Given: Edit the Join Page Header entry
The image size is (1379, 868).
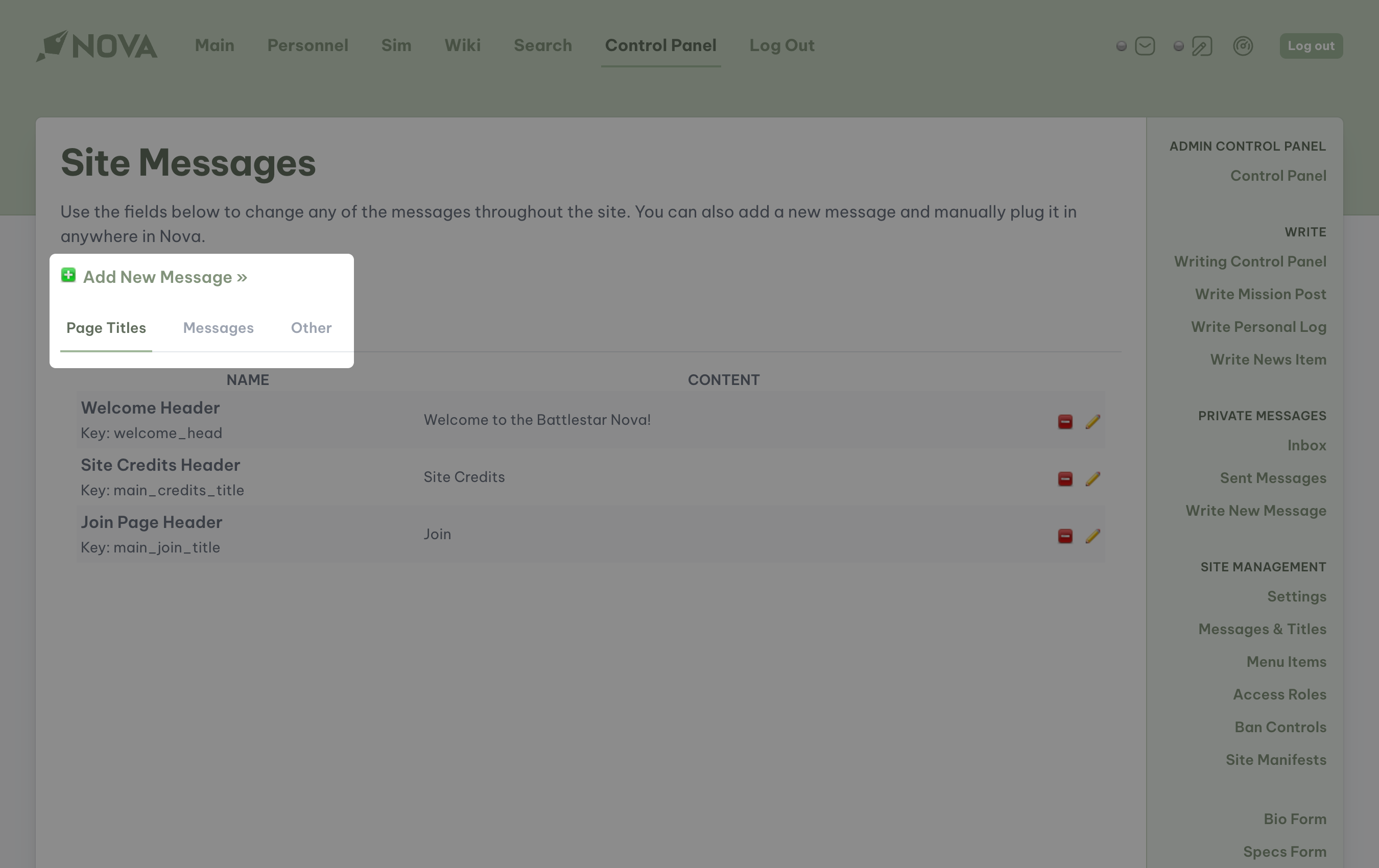Looking at the screenshot, I should tap(1092, 536).
